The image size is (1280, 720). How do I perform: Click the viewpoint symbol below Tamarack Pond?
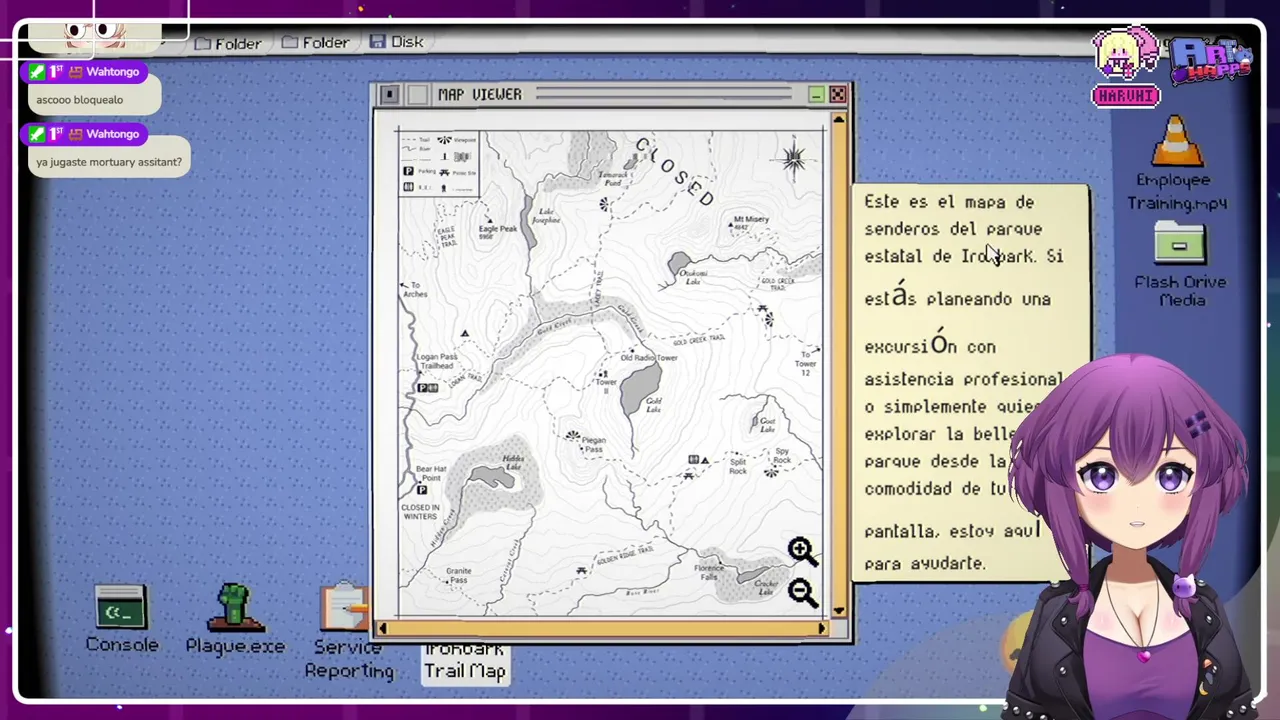coord(604,204)
